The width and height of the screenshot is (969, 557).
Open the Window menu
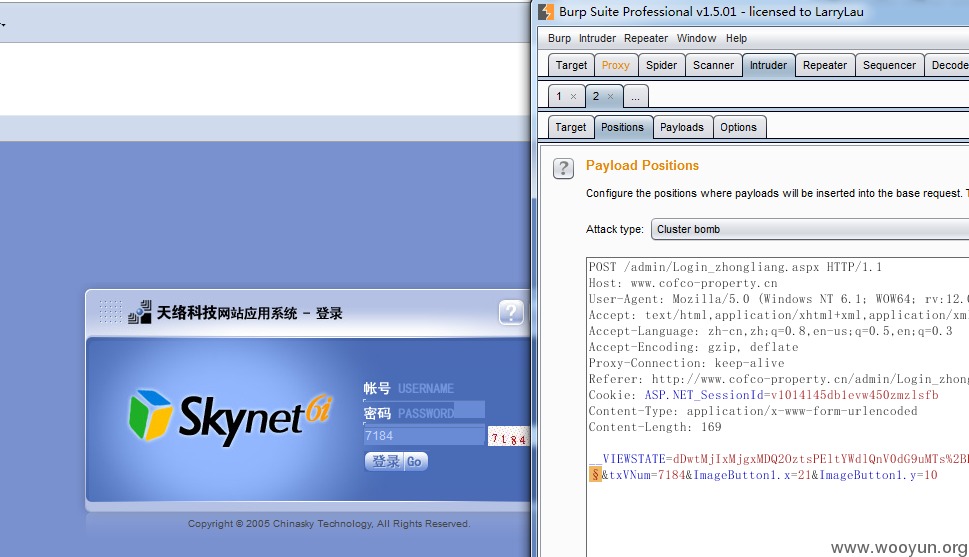(696, 38)
